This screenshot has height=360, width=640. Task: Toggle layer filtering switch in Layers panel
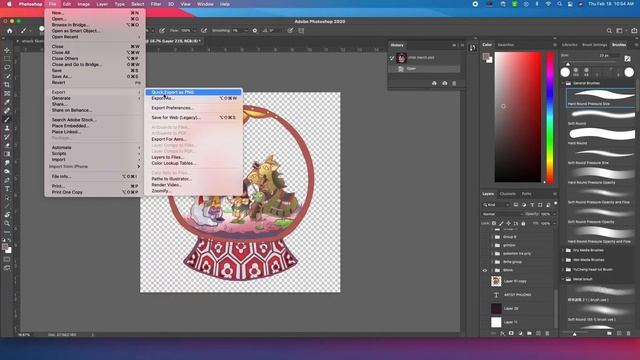556,203
